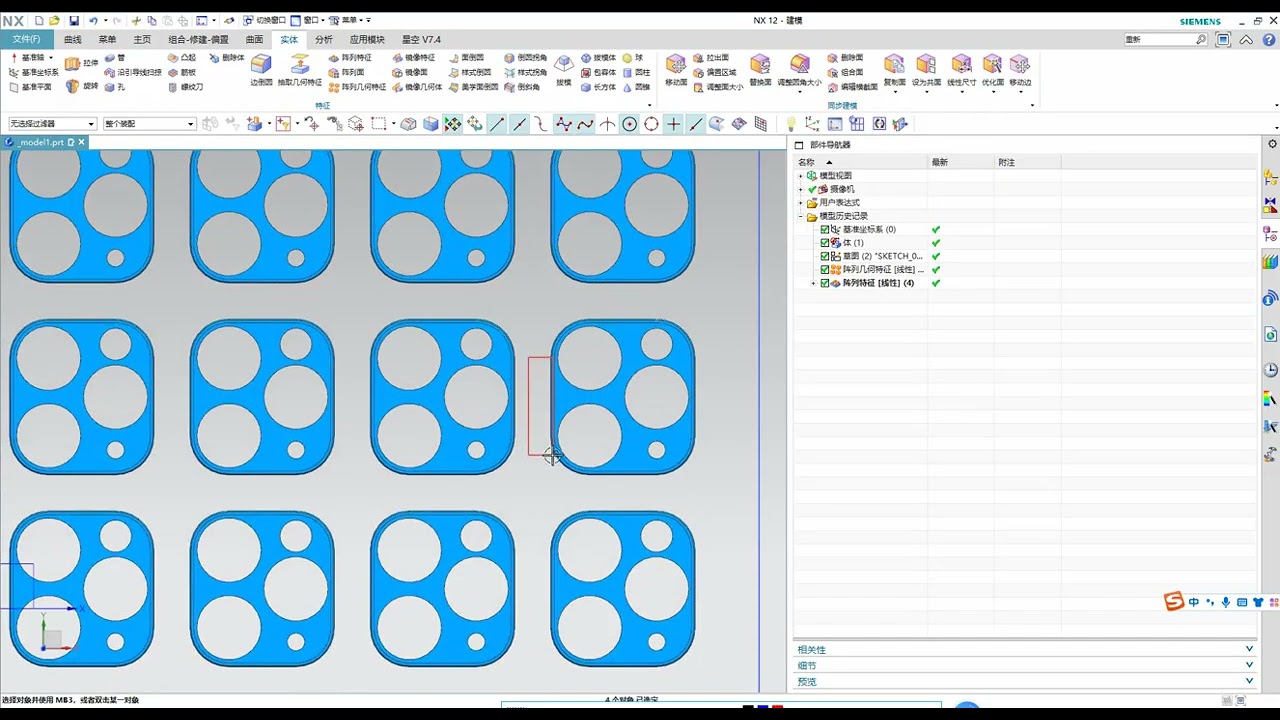Image resolution: width=1280 pixels, height=720 pixels.
Task: Expand the 摄像机 tree node
Action: click(800, 189)
